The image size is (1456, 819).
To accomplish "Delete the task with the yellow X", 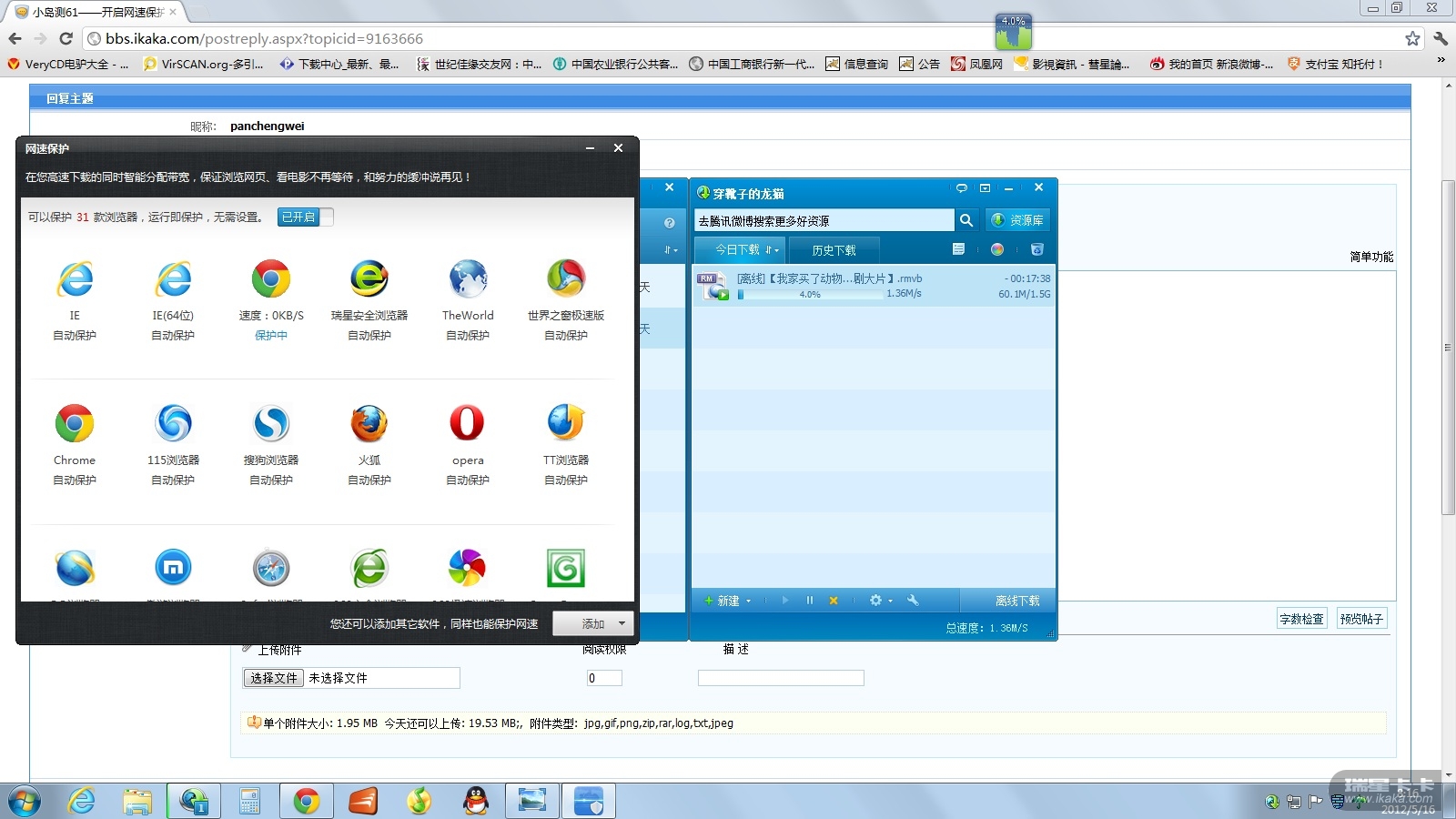I will tap(833, 601).
